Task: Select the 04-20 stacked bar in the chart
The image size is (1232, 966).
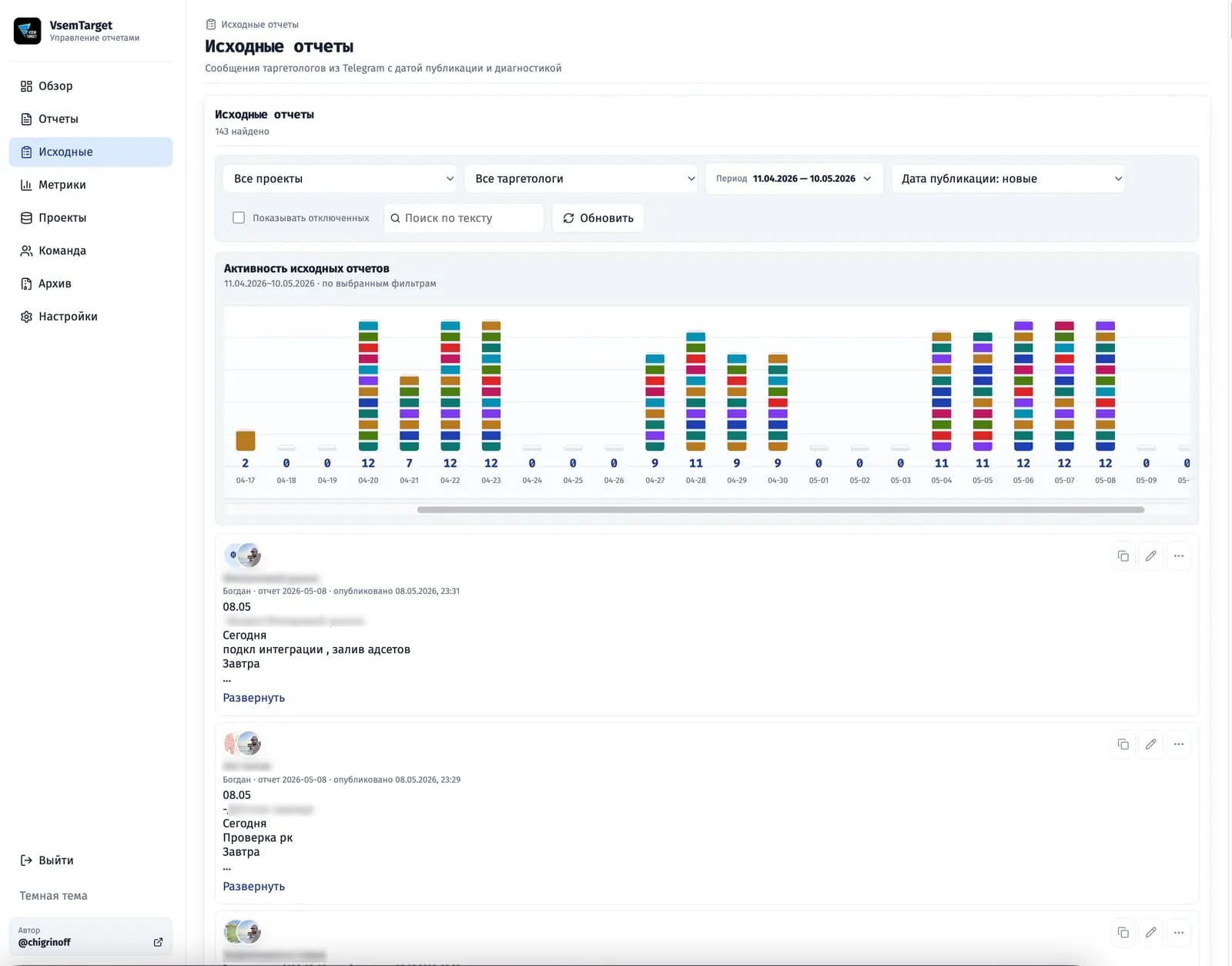Action: click(368, 386)
